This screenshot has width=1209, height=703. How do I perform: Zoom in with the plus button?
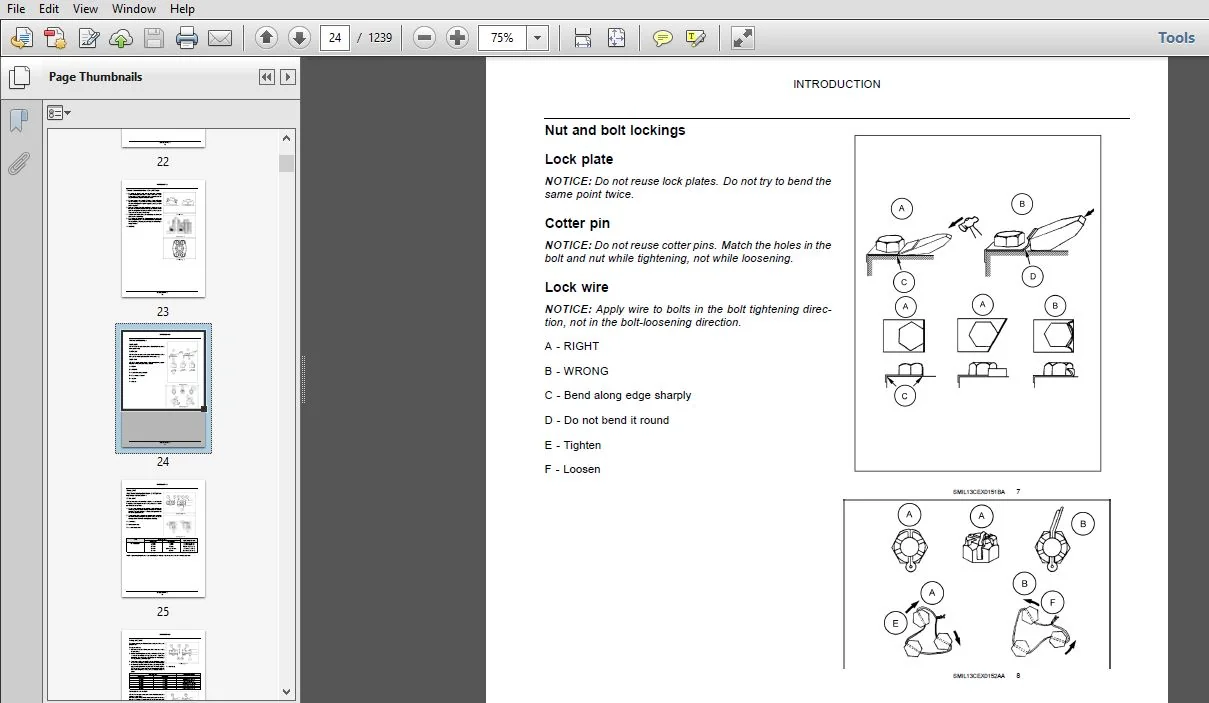pos(458,38)
